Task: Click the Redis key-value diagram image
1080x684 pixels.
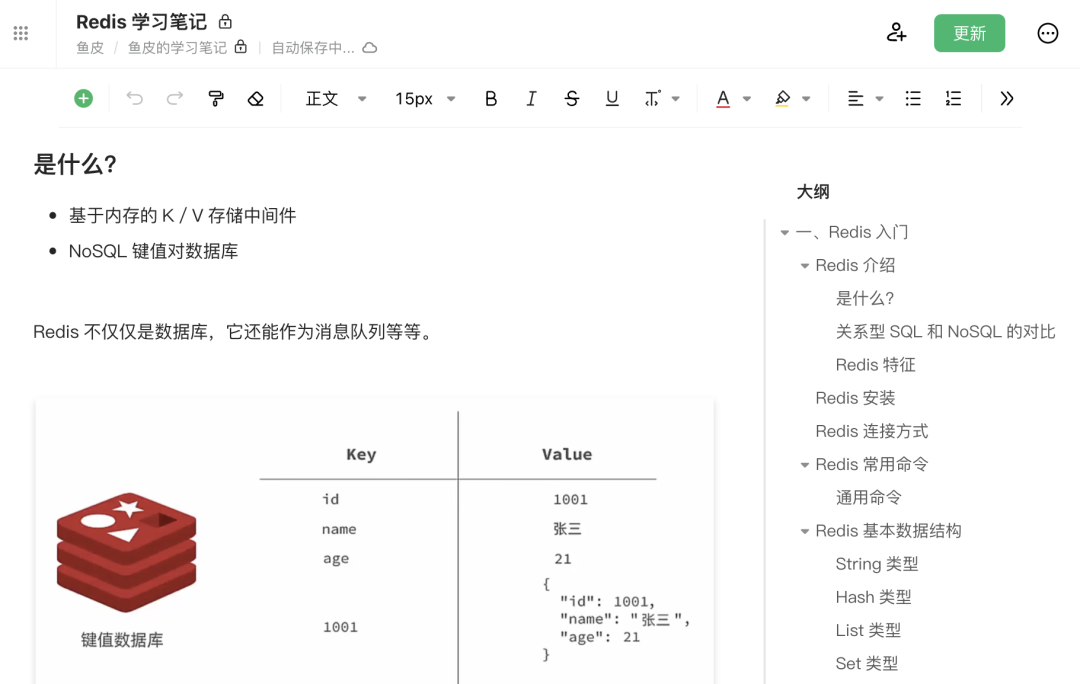Action: pos(374,540)
